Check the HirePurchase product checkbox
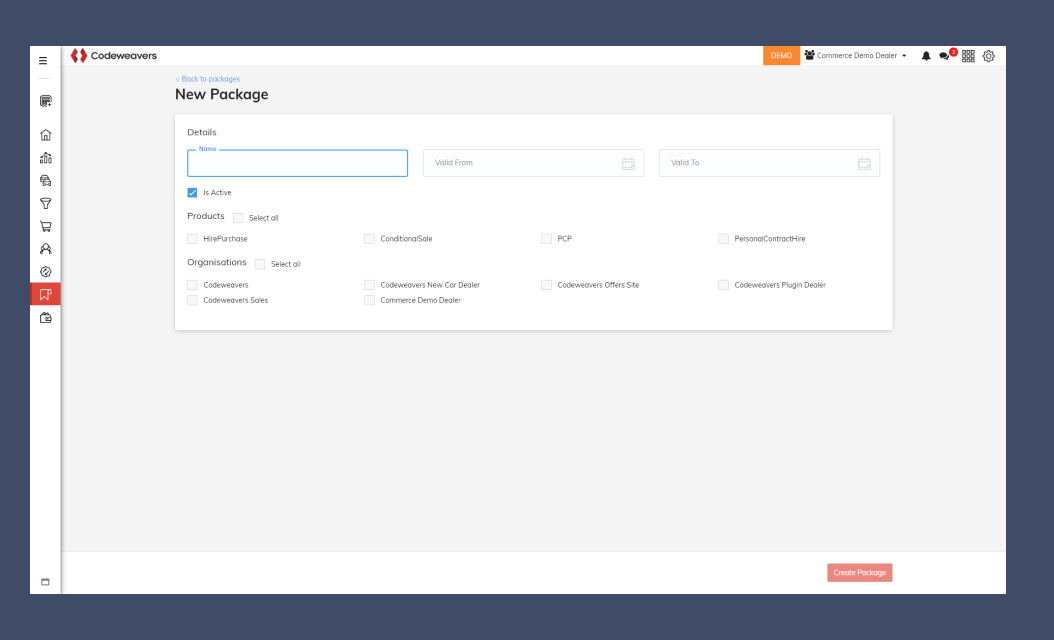The width and height of the screenshot is (1054, 640). 192,239
